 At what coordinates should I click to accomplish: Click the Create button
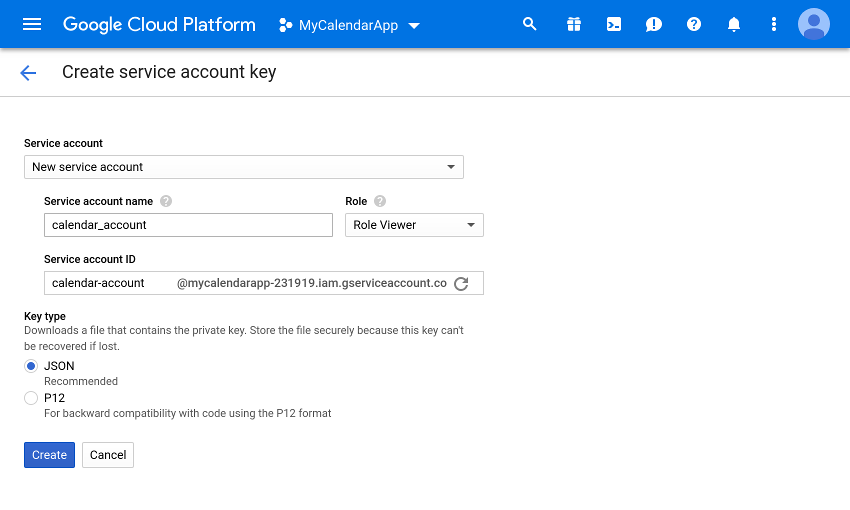[49, 455]
